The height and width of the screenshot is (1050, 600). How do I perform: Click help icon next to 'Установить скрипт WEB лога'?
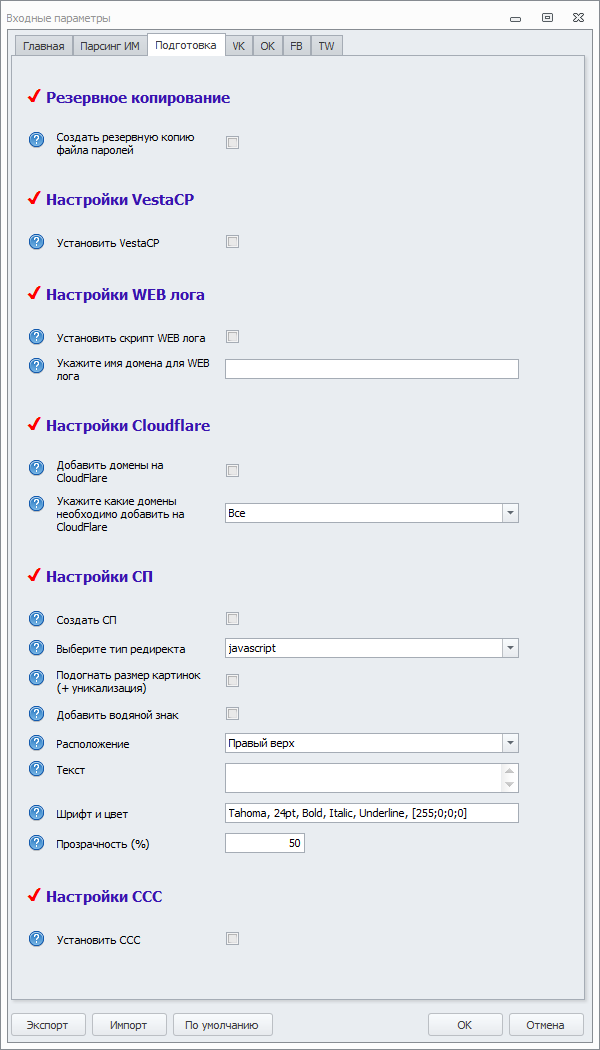pyautogui.click(x=37, y=337)
